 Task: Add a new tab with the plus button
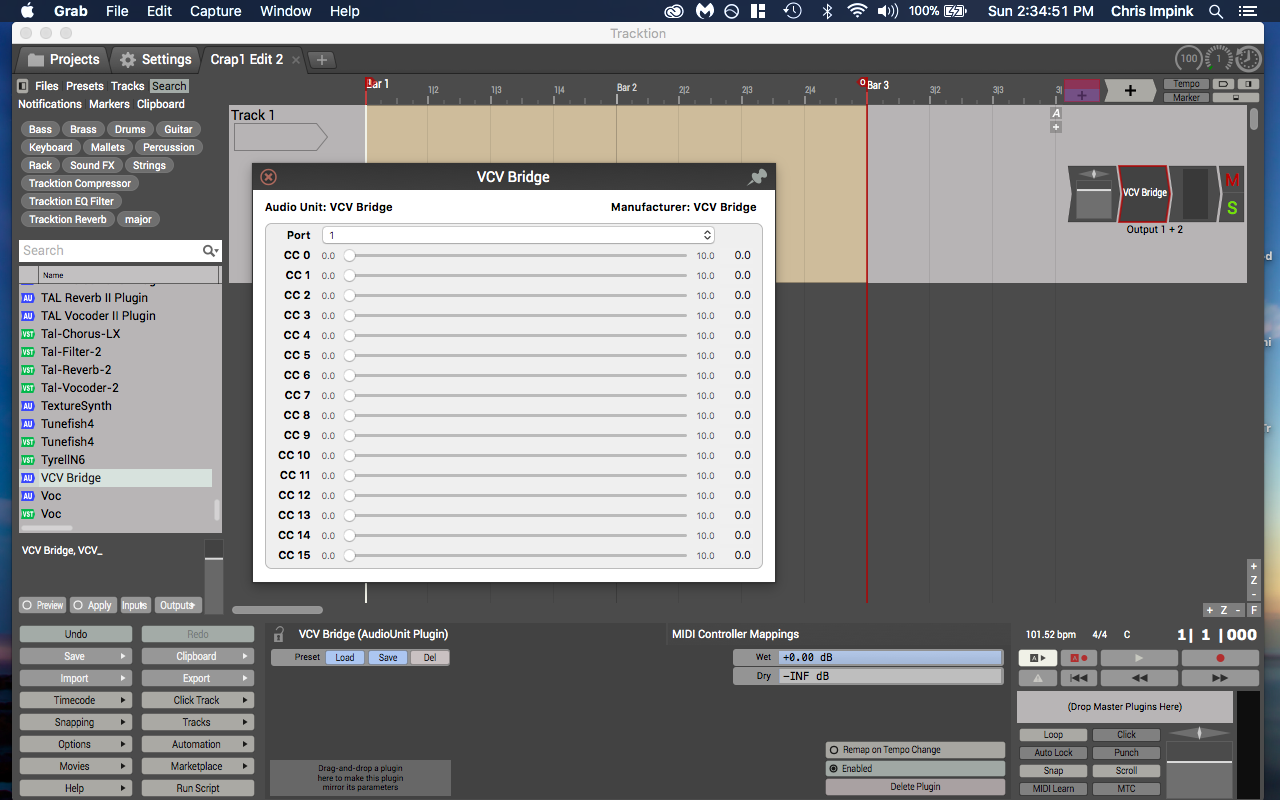pyautogui.click(x=321, y=60)
